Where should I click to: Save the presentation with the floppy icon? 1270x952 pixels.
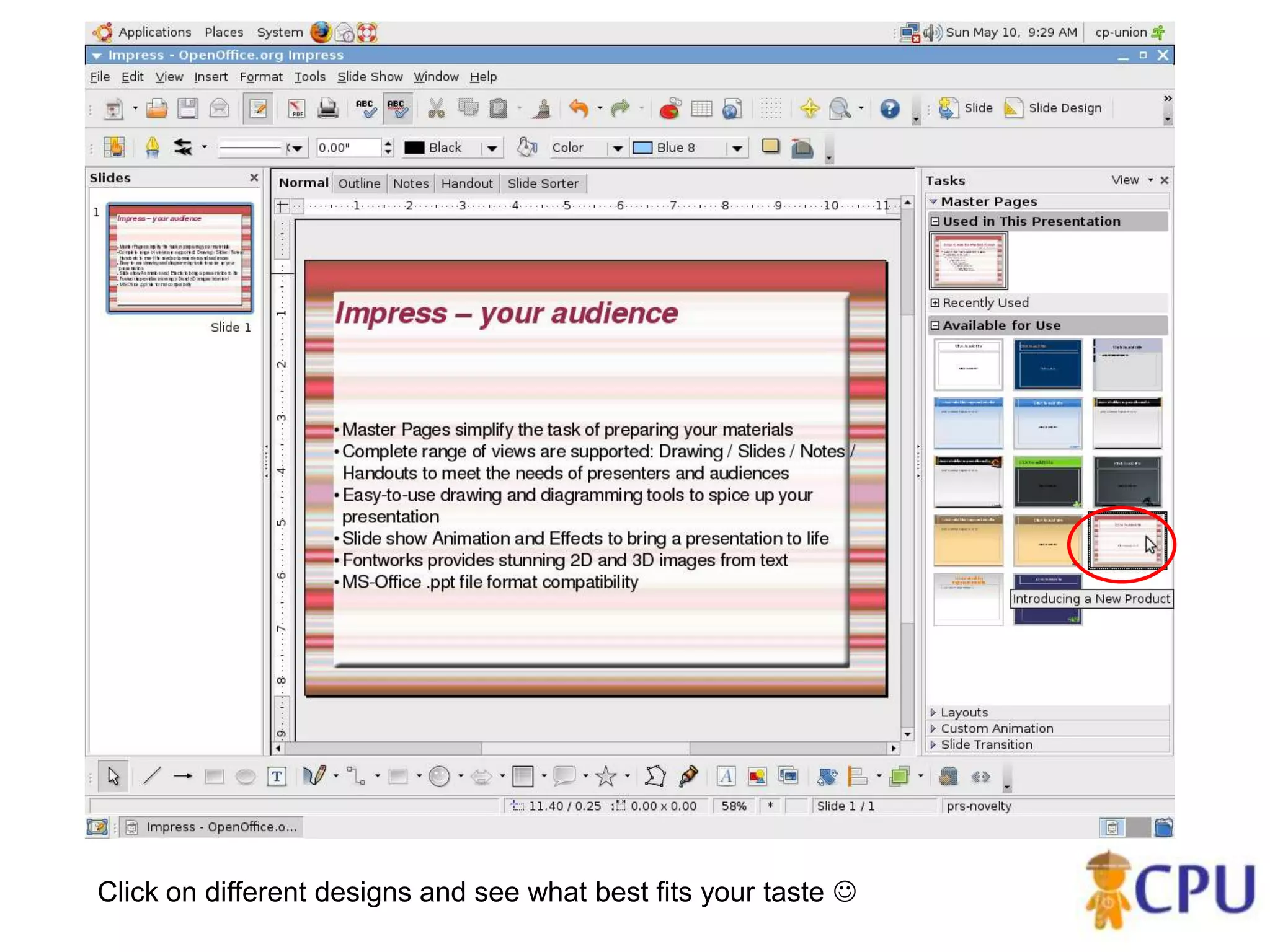pos(188,108)
